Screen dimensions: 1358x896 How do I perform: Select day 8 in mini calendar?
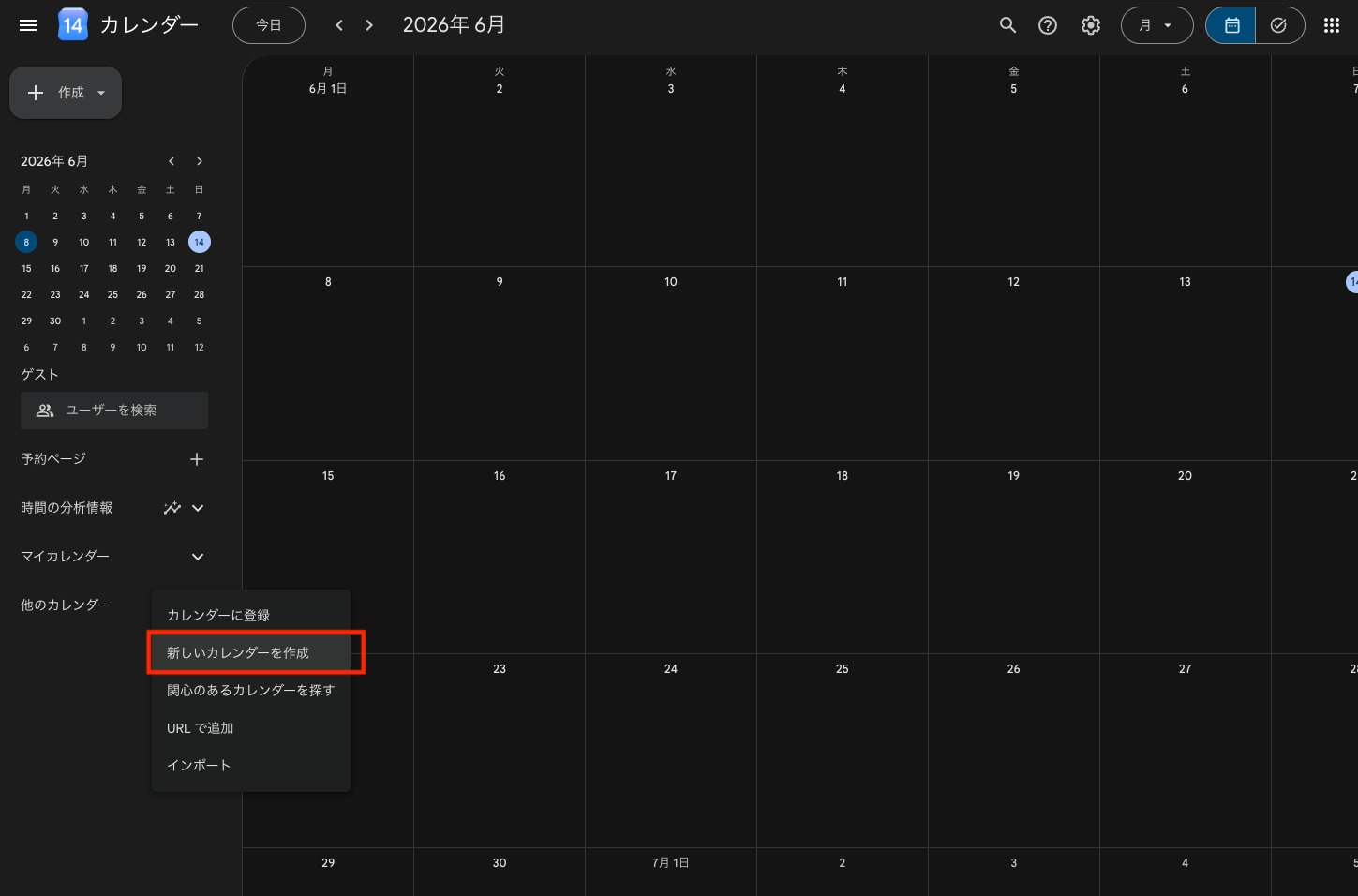pos(26,242)
